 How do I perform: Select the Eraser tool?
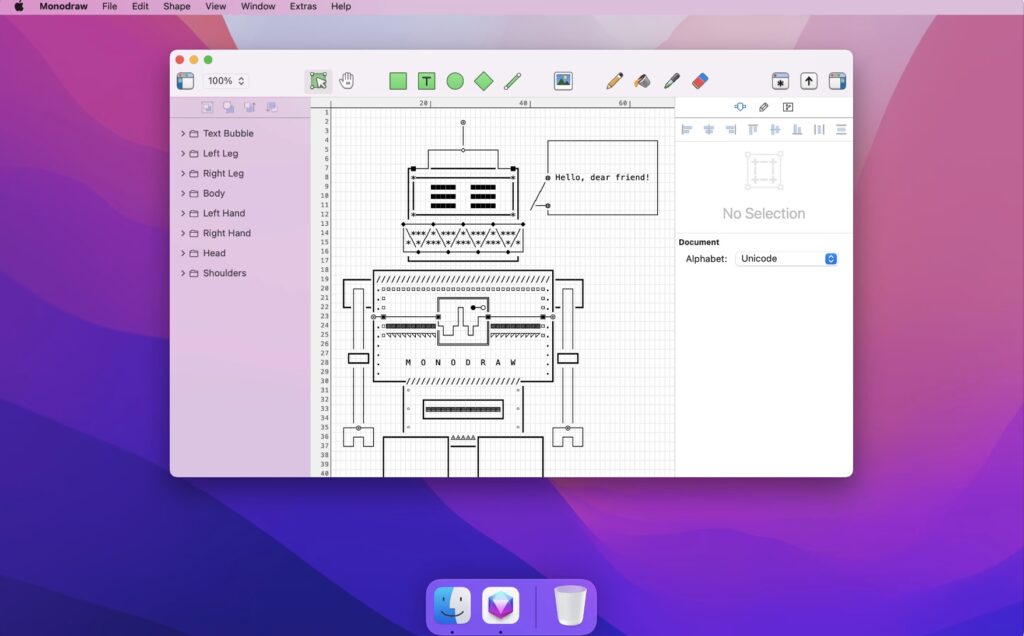pyautogui.click(x=700, y=81)
